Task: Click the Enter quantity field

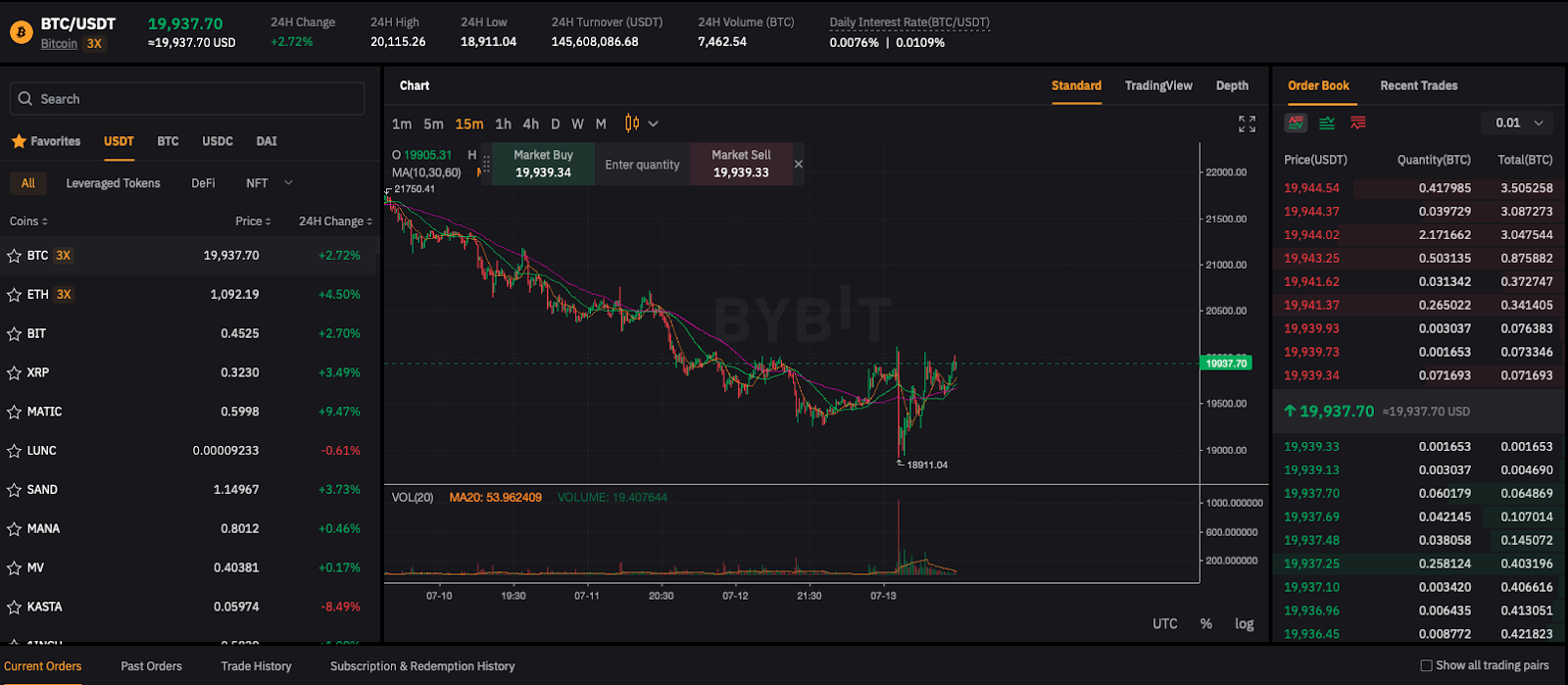Action: pos(642,165)
